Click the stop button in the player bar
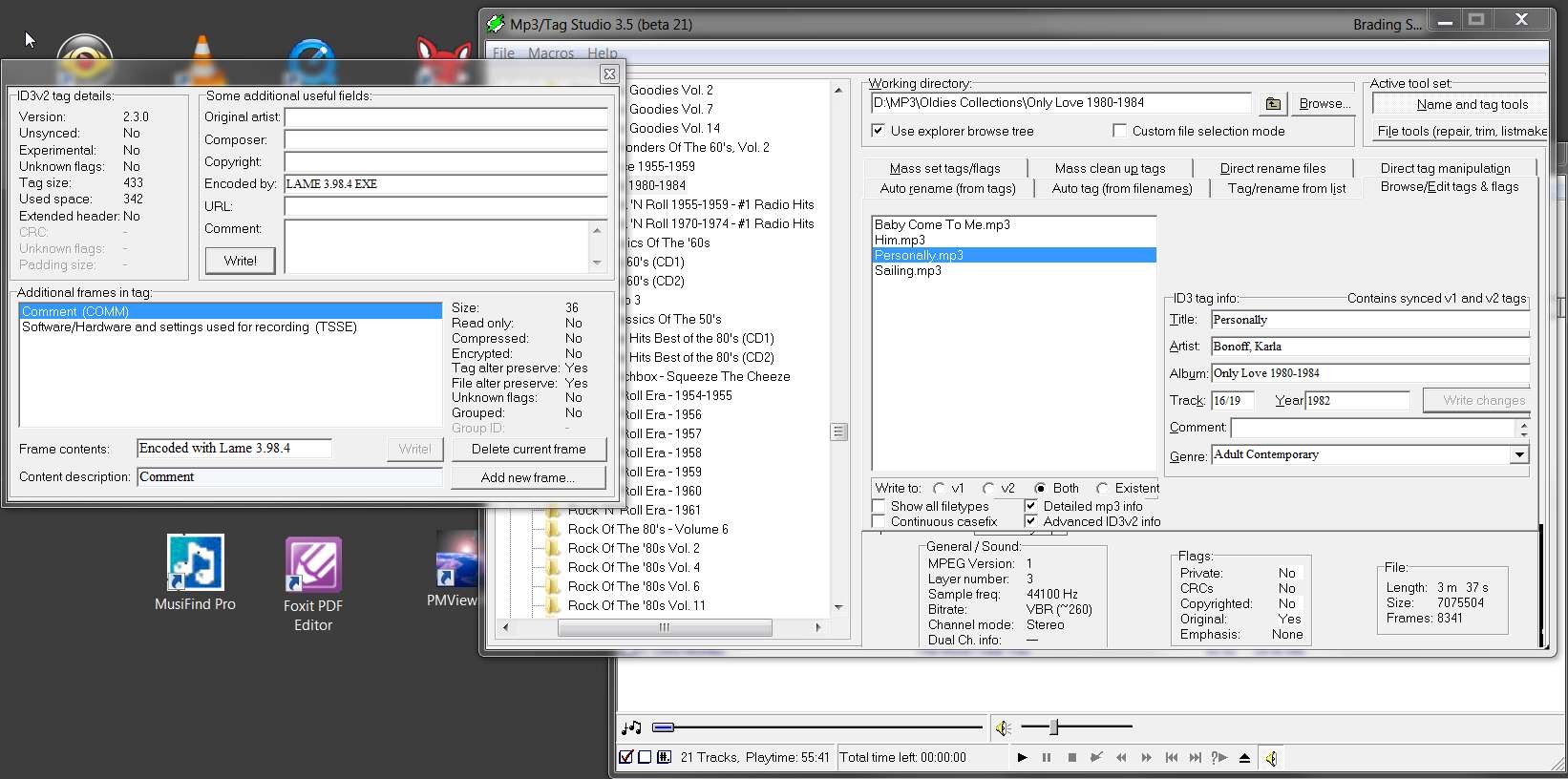The height and width of the screenshot is (779, 1568). 1071,757
